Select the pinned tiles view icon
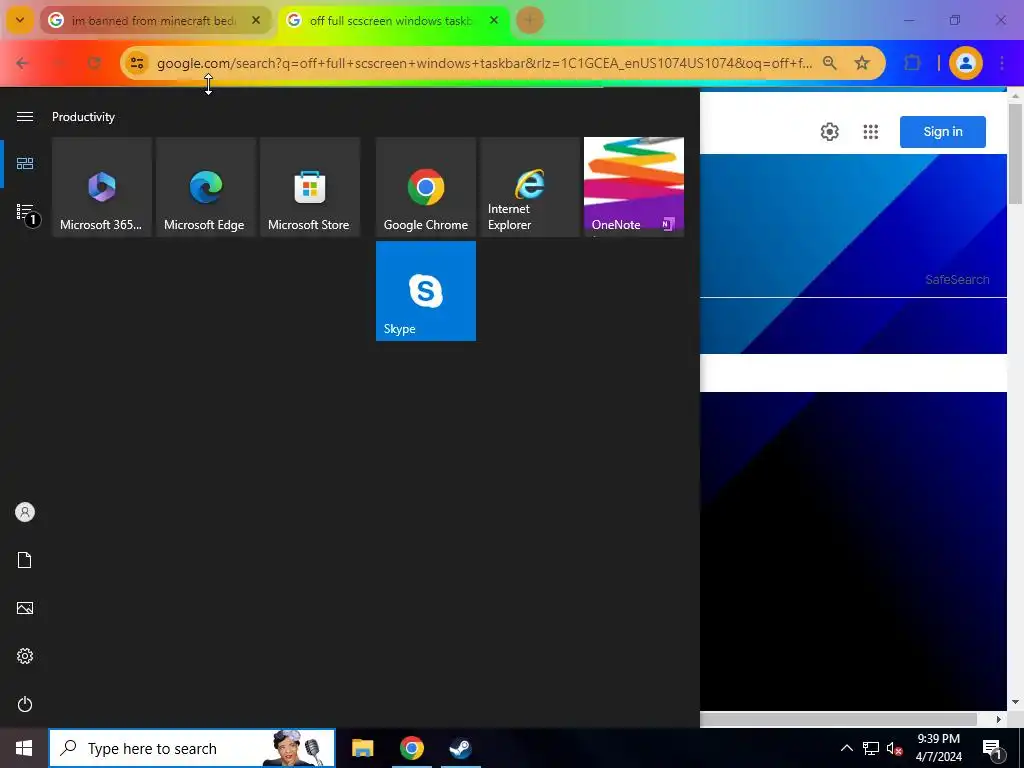 25,163
